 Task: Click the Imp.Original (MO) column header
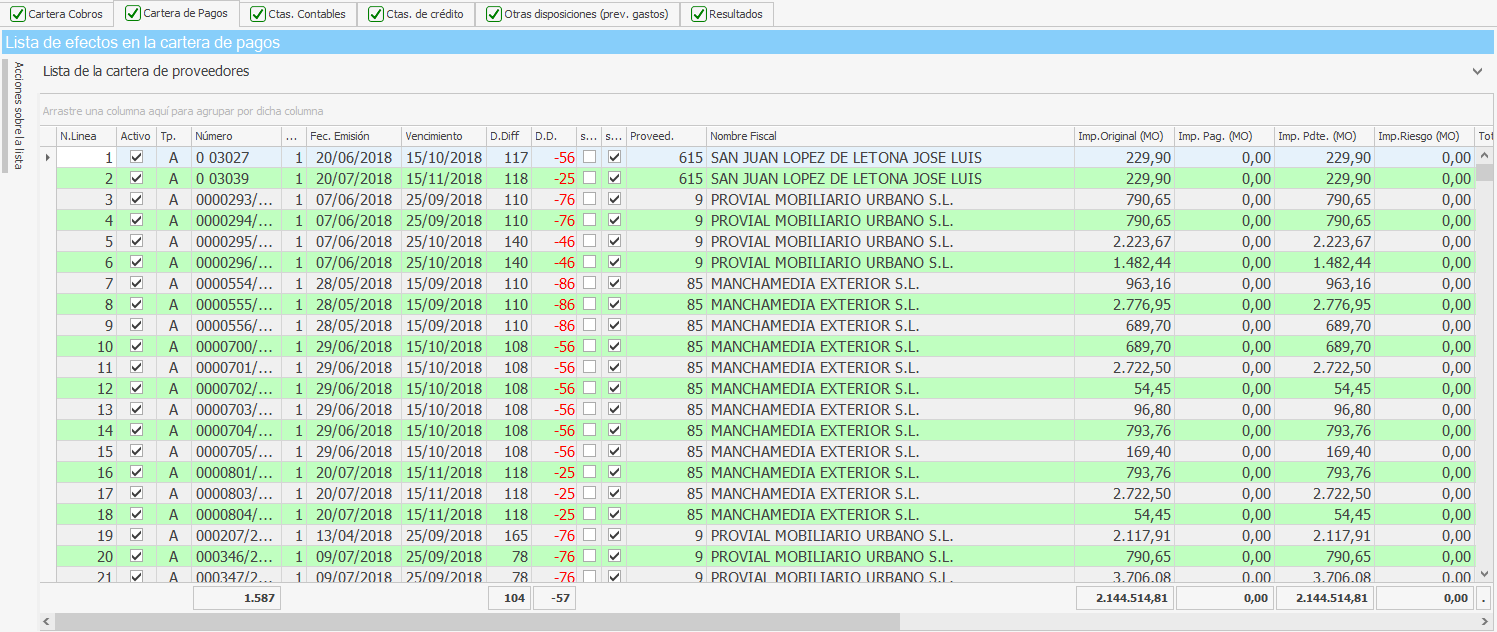(1120, 136)
